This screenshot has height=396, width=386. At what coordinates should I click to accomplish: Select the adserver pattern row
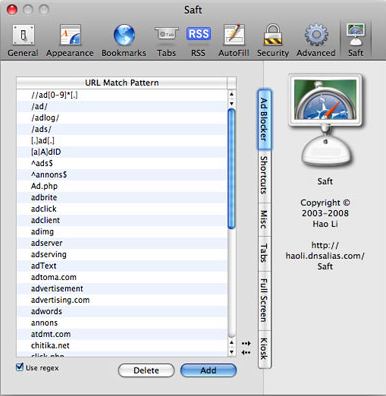(122, 243)
